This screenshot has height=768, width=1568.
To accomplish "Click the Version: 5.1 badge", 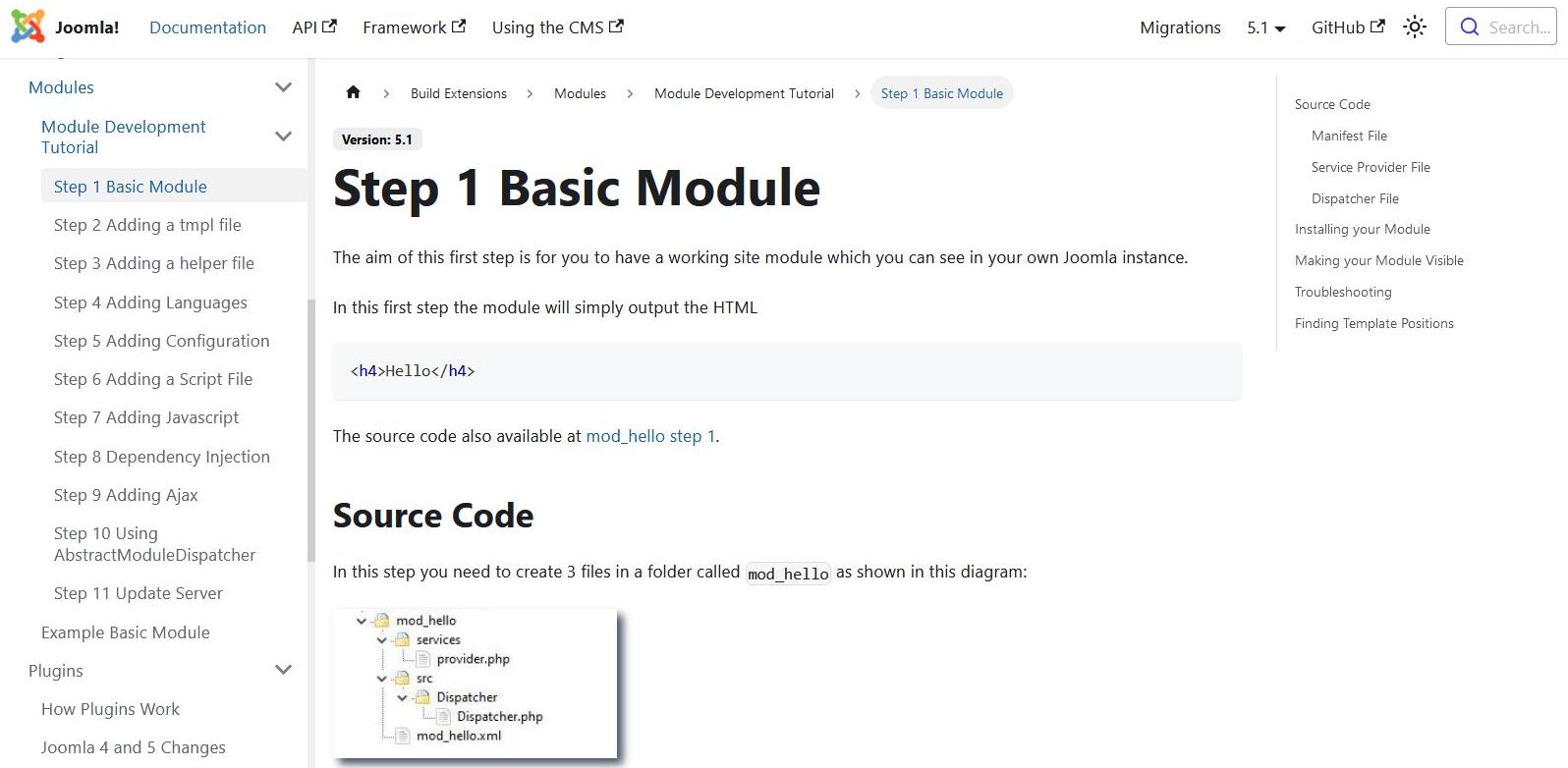I will (x=377, y=139).
